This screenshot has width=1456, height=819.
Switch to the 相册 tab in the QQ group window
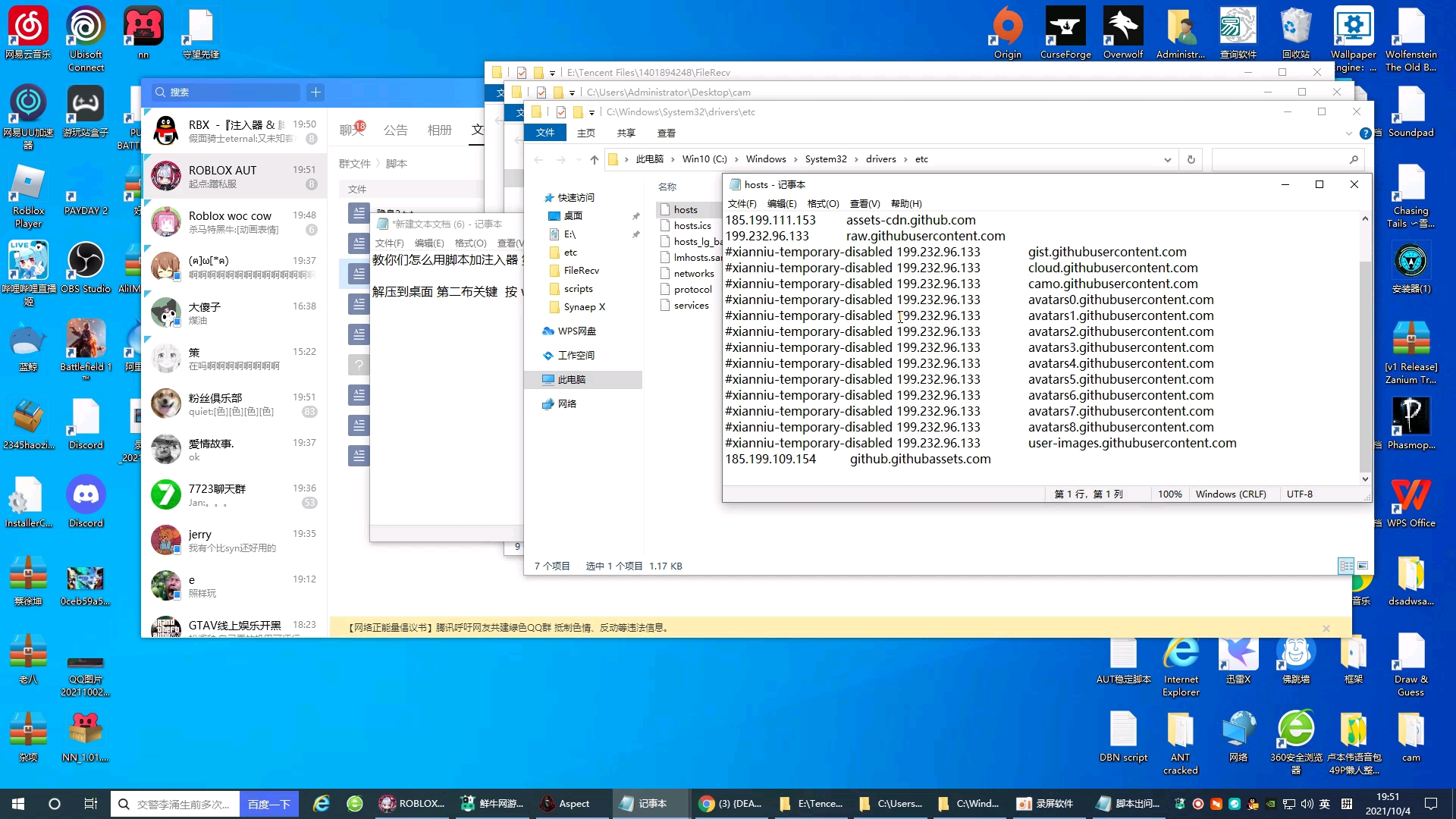click(x=439, y=130)
